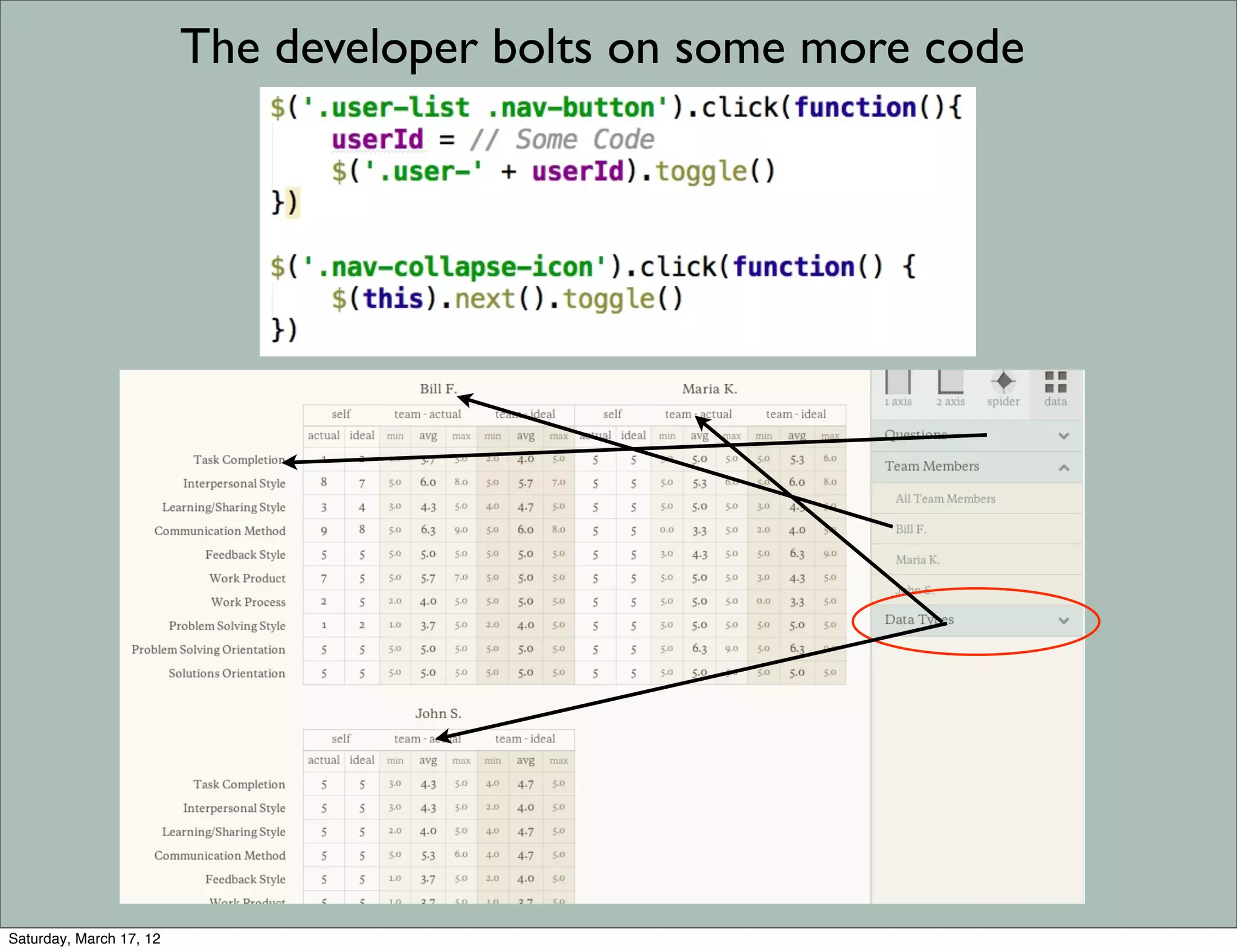The width and height of the screenshot is (1237, 952).
Task: Click Bill F.'s actual subheader under self
Action: (324, 436)
